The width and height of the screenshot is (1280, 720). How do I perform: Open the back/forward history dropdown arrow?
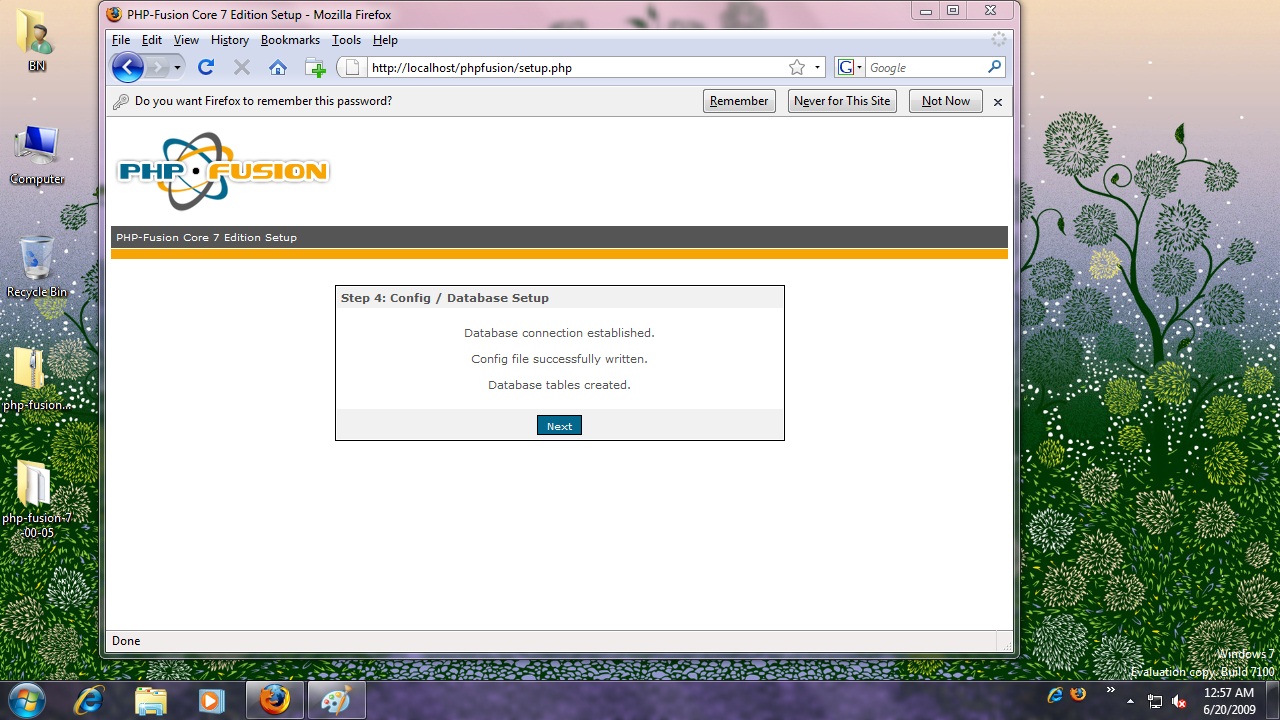[177, 67]
